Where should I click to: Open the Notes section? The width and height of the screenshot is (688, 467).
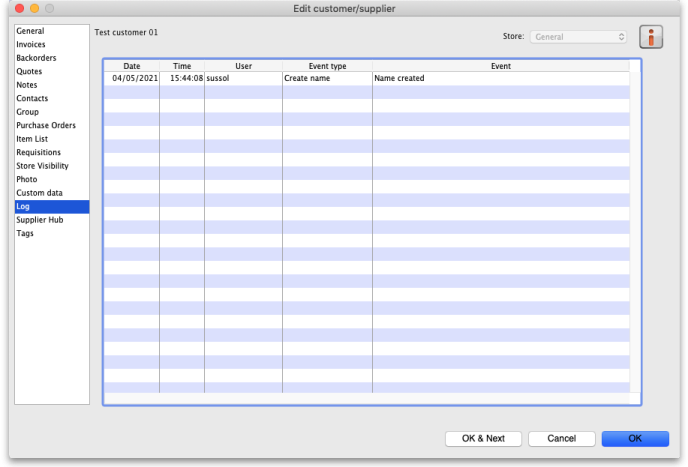(27, 85)
